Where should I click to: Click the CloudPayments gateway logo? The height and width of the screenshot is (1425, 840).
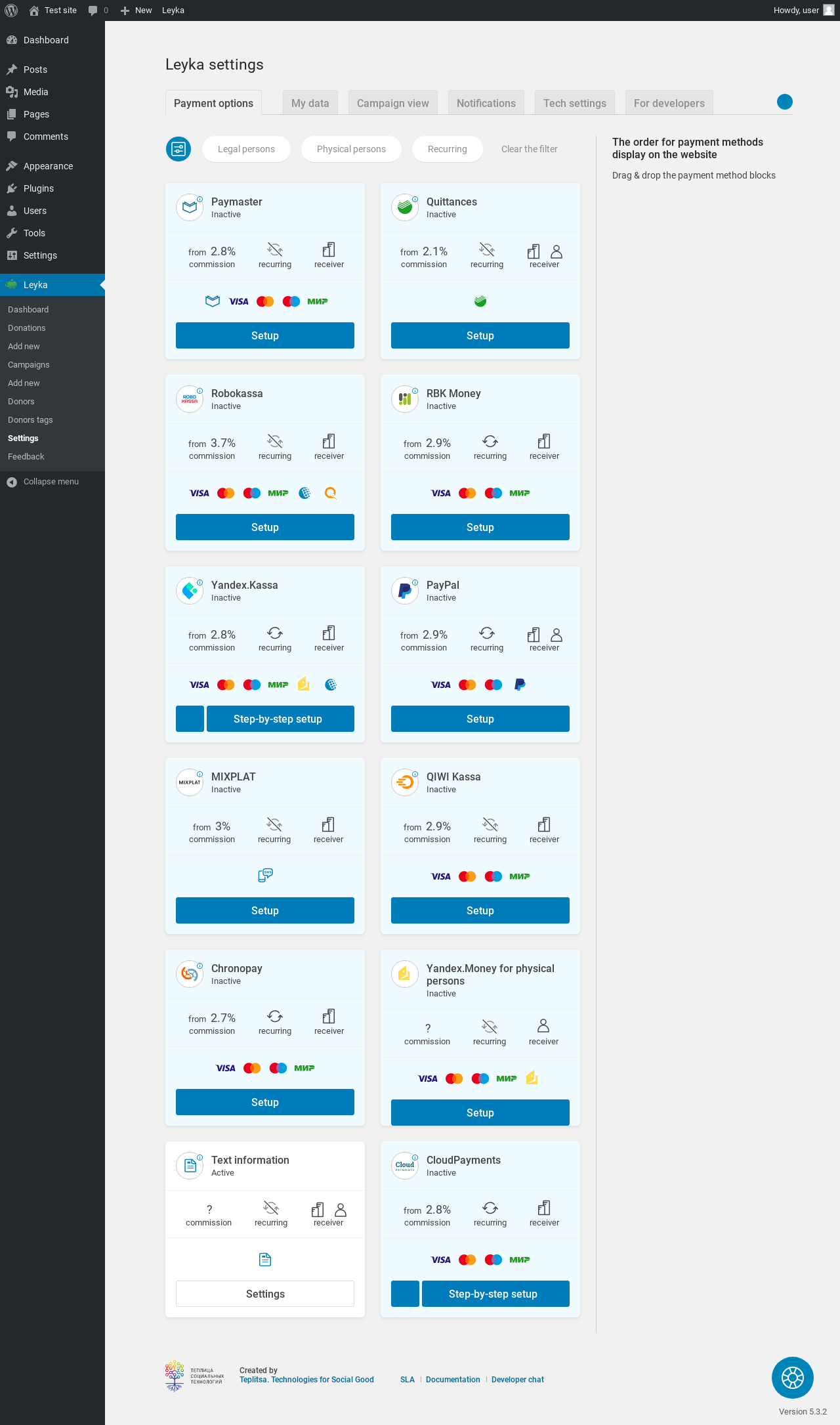click(405, 1166)
